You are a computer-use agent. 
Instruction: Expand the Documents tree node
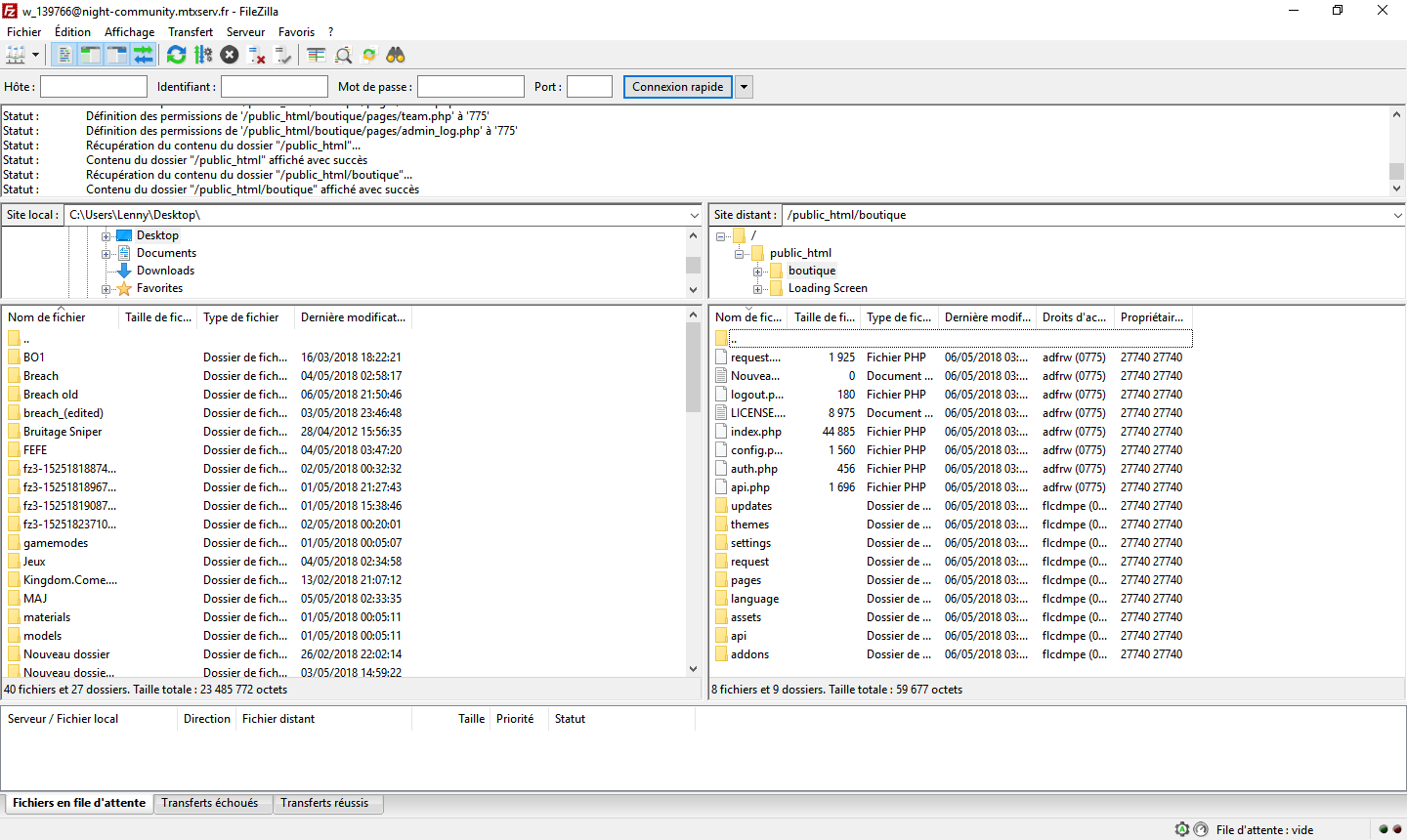click(106, 254)
